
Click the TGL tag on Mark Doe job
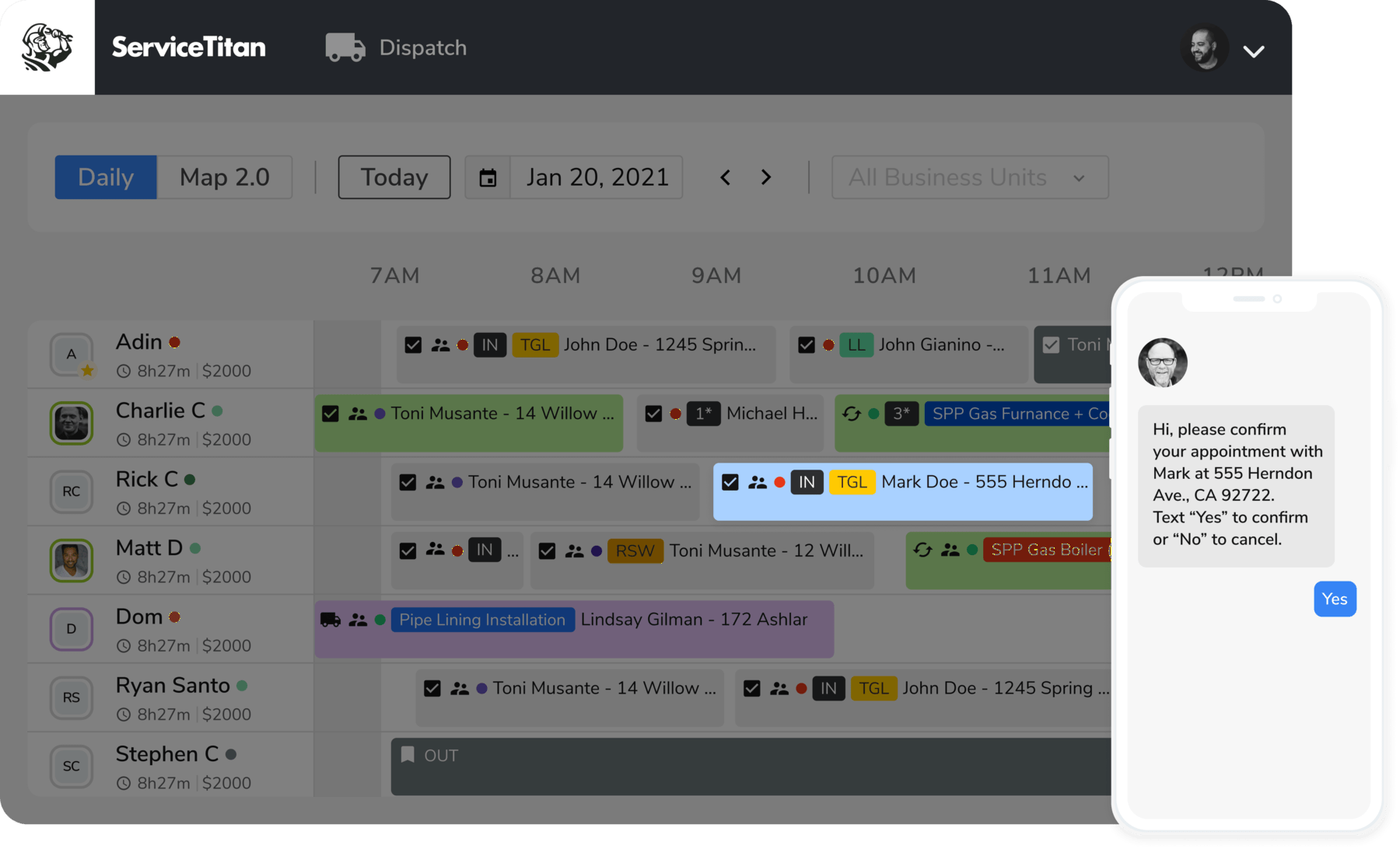point(852,482)
